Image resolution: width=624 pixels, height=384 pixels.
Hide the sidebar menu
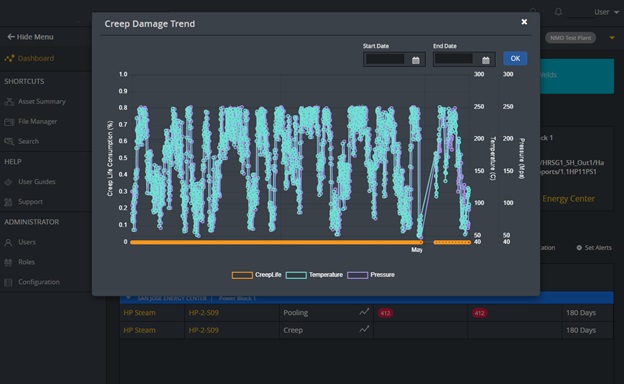coord(30,37)
